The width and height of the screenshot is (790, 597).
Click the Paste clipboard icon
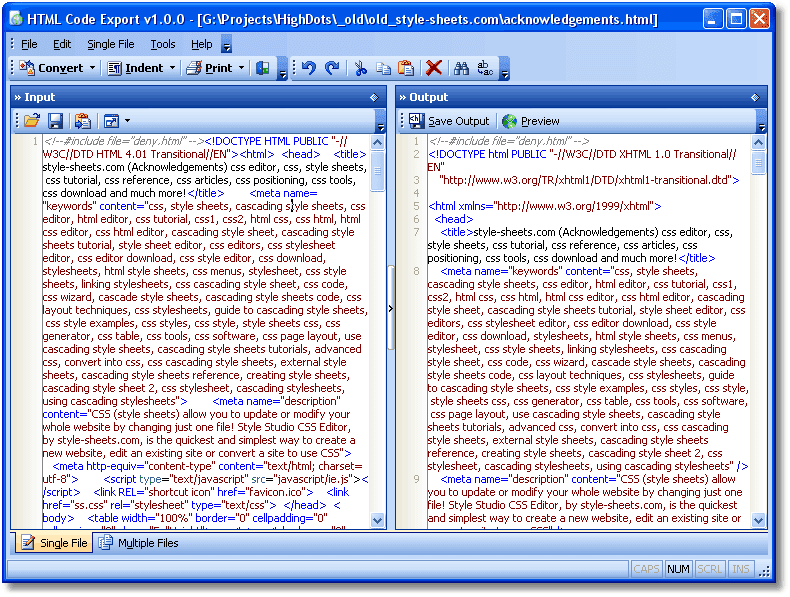point(406,68)
